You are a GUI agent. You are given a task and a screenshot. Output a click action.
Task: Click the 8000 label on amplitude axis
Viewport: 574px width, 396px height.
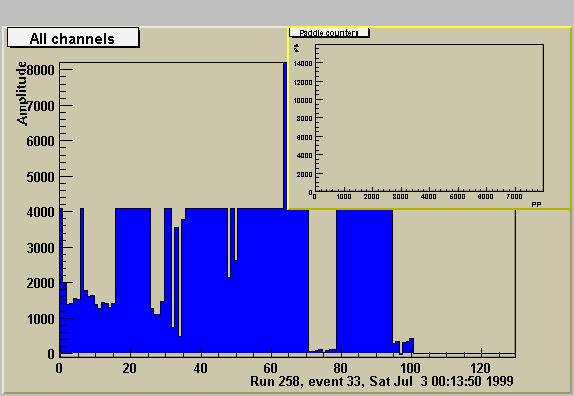coord(40,70)
